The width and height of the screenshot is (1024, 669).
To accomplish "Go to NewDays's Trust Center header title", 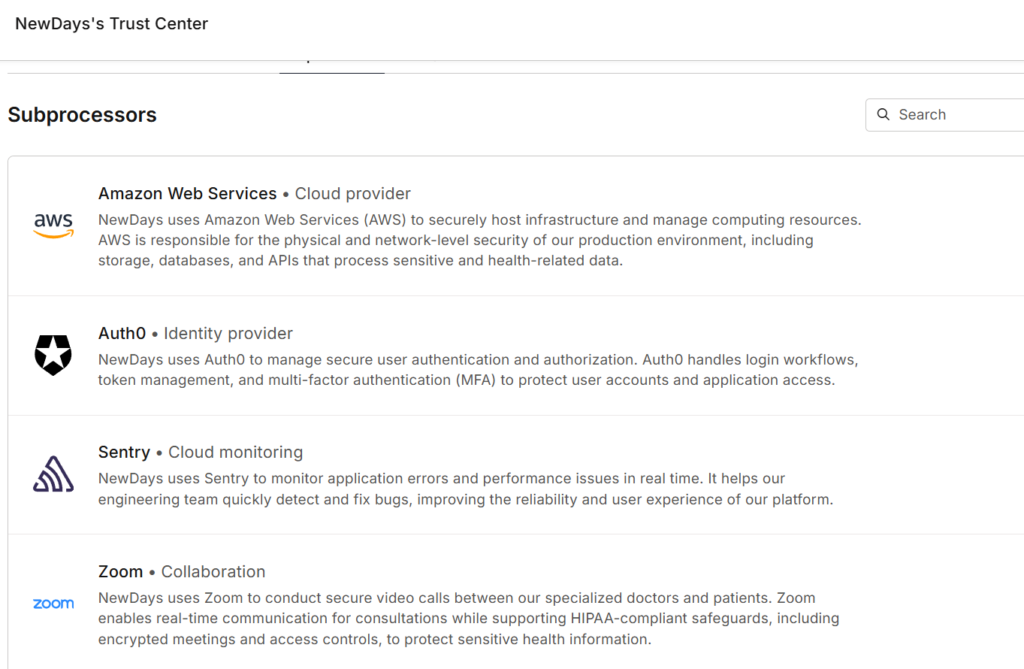I will 111,24.
